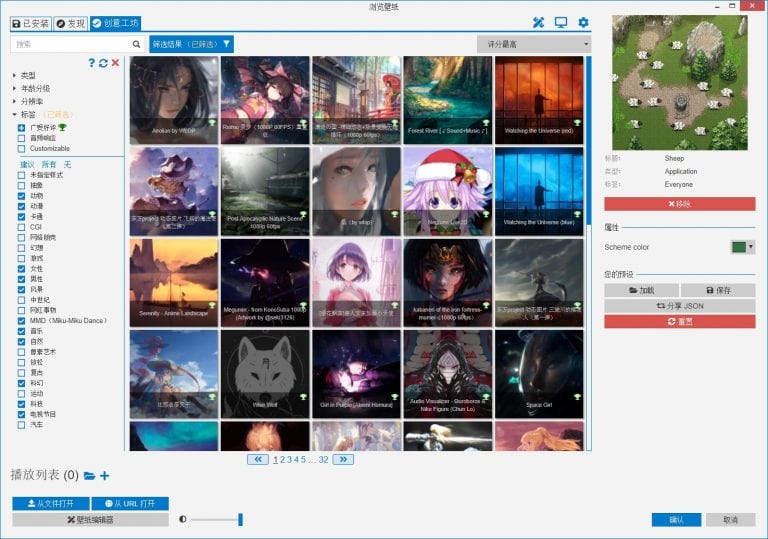Click the red 移除 button
768x539 pixels.
tap(680, 204)
